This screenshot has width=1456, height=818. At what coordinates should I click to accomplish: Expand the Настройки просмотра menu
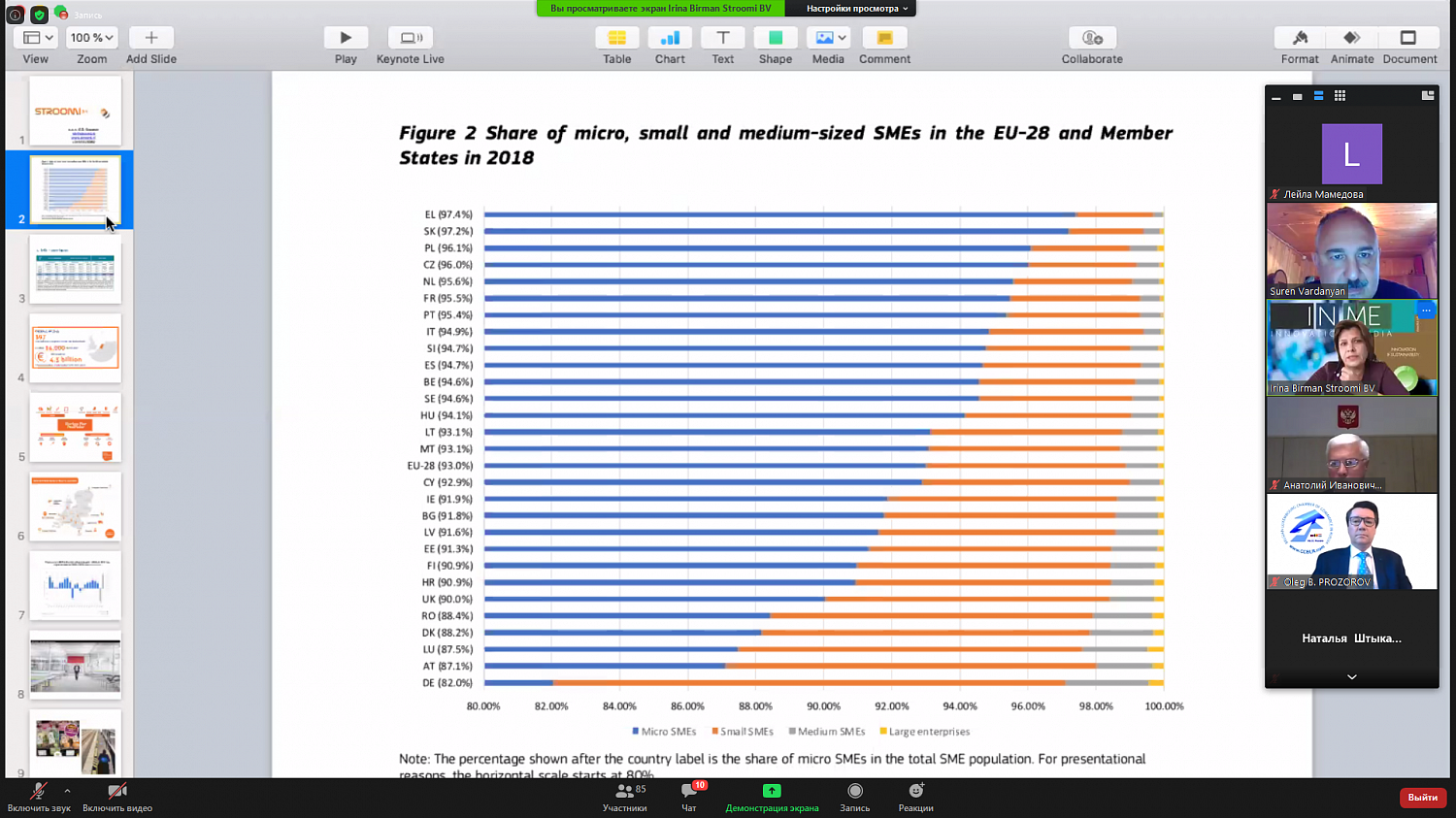856,9
